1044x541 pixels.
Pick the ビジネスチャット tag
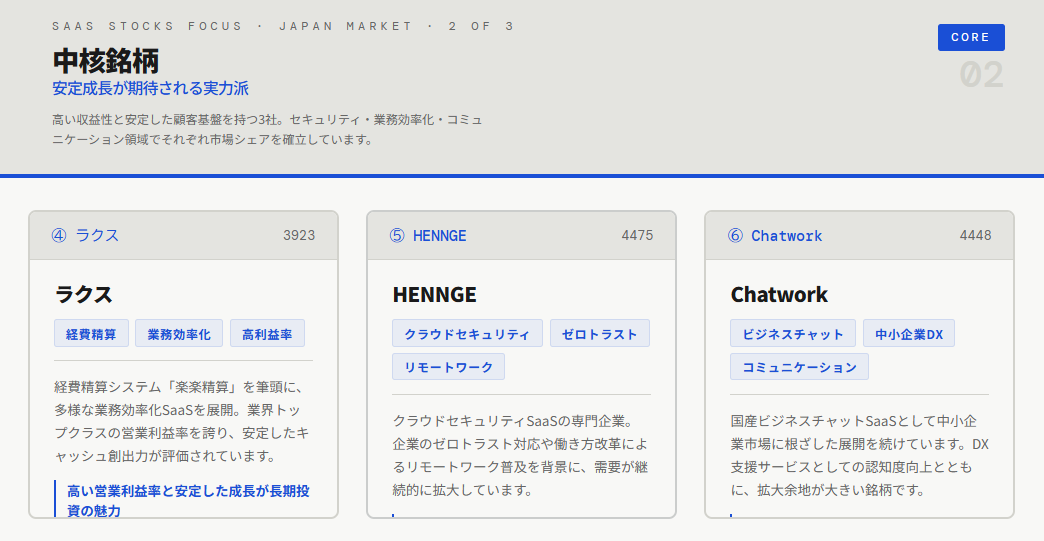(793, 334)
